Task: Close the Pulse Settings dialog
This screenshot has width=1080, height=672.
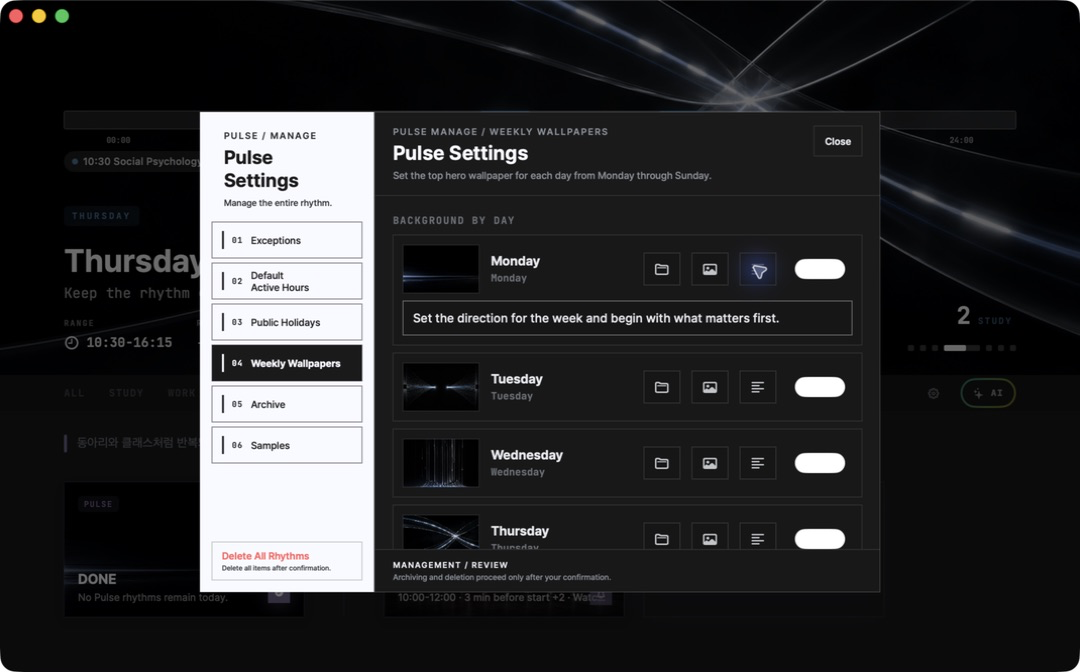Action: click(838, 141)
